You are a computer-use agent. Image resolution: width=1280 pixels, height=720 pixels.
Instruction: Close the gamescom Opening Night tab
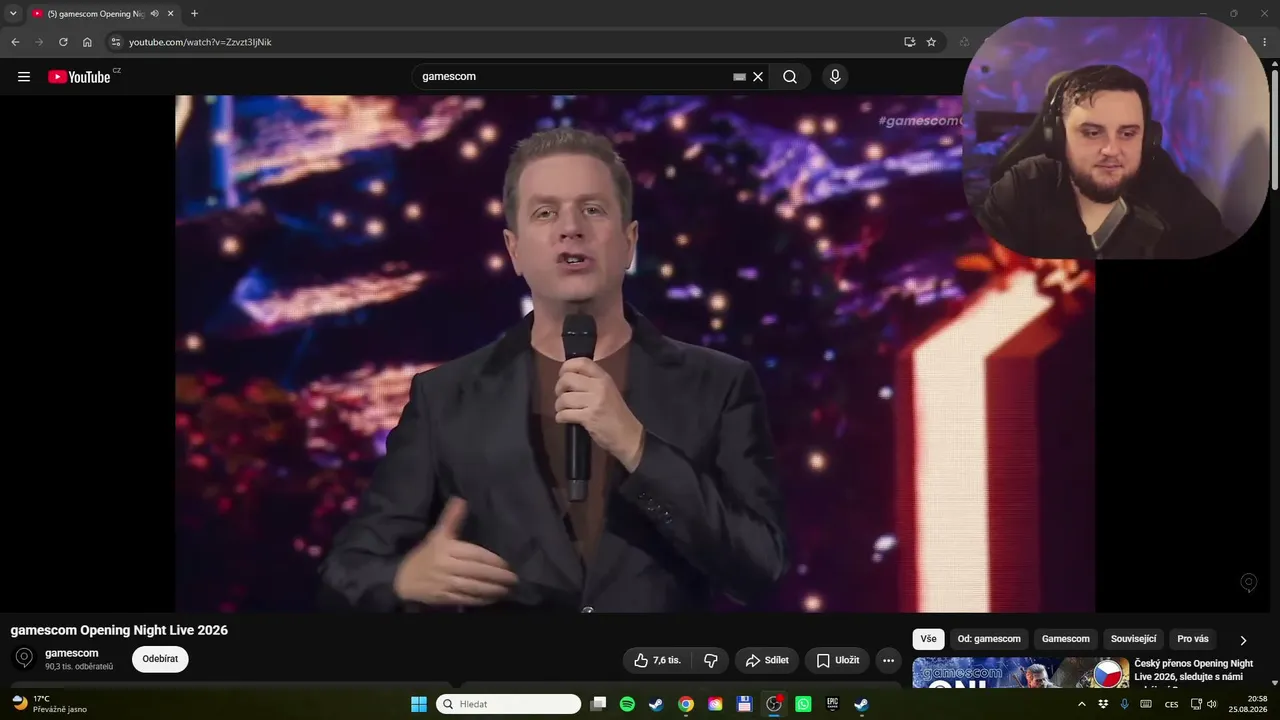click(171, 14)
